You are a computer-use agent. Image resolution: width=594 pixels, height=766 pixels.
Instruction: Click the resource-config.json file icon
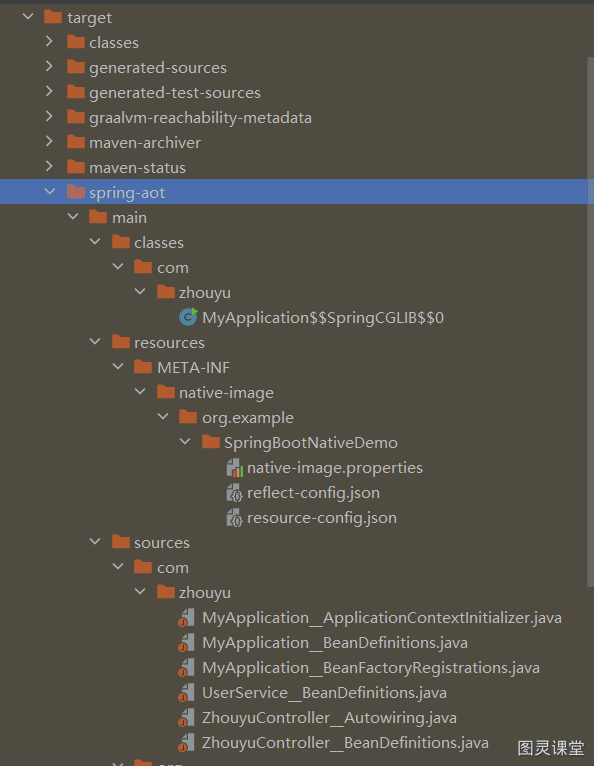tap(234, 518)
